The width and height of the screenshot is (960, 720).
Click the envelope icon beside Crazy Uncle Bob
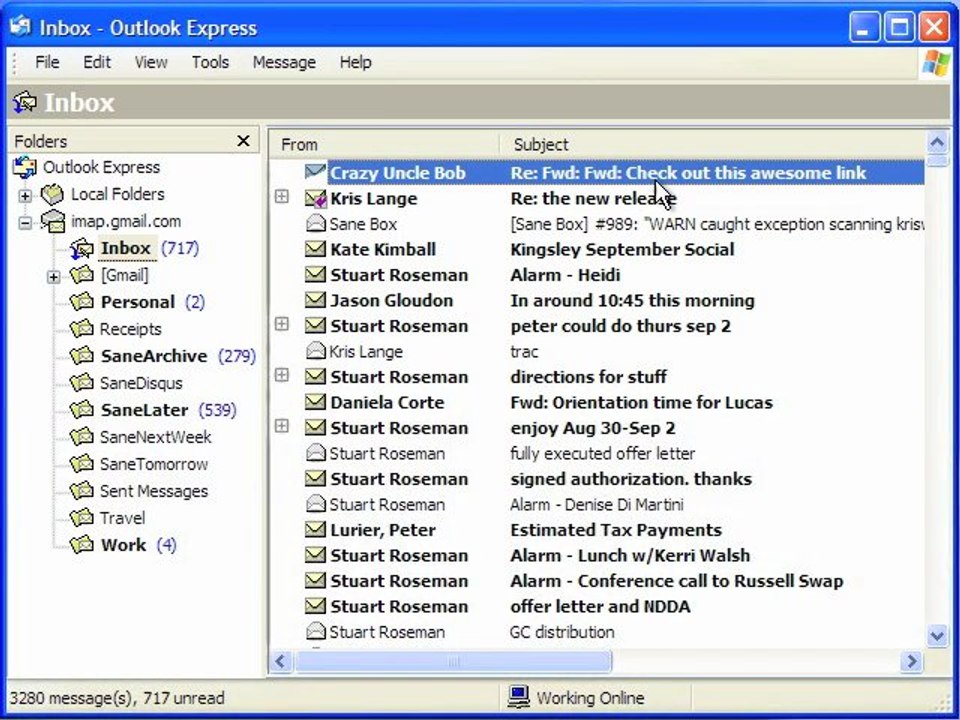(315, 172)
